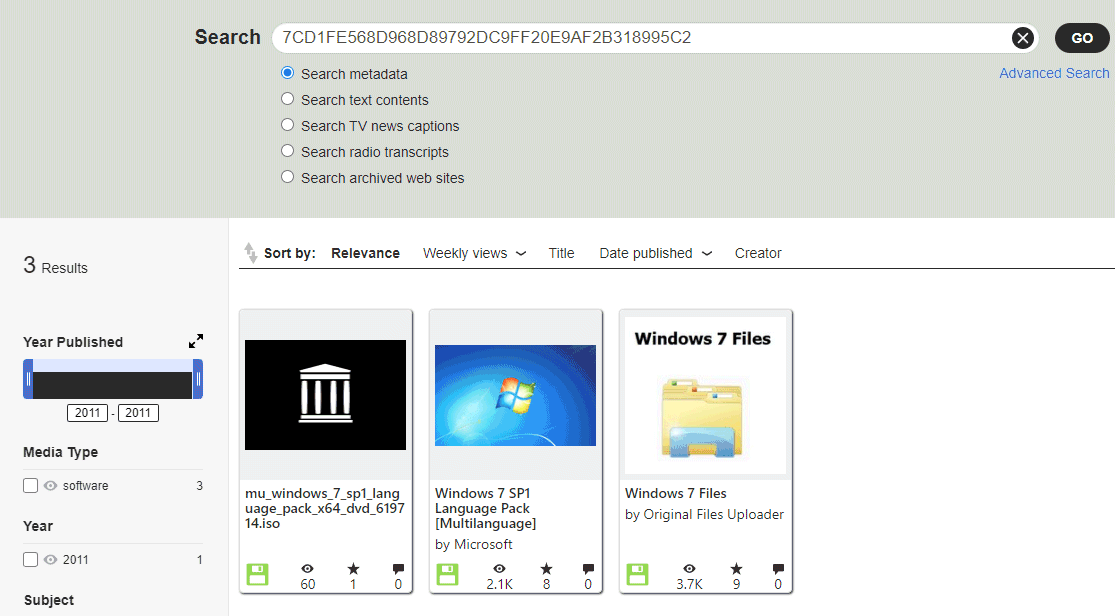This screenshot has height=616, width=1115.
Task: Toggle the eye icon beside software
Action: point(50,486)
